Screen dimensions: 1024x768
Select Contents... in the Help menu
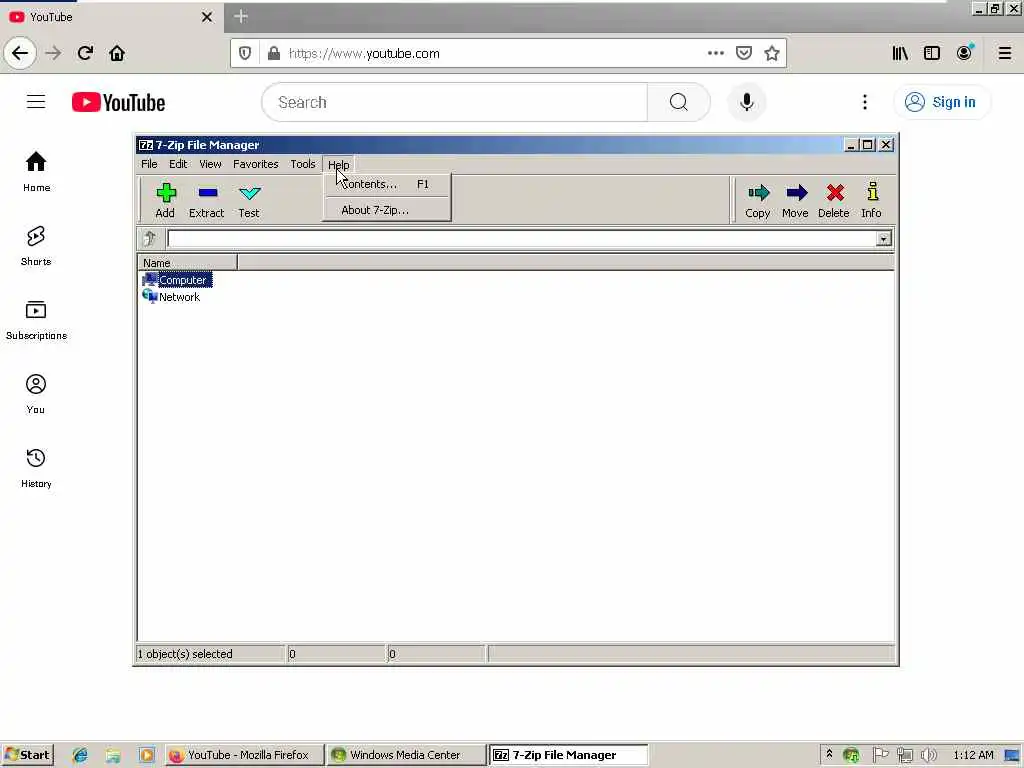pos(387,184)
